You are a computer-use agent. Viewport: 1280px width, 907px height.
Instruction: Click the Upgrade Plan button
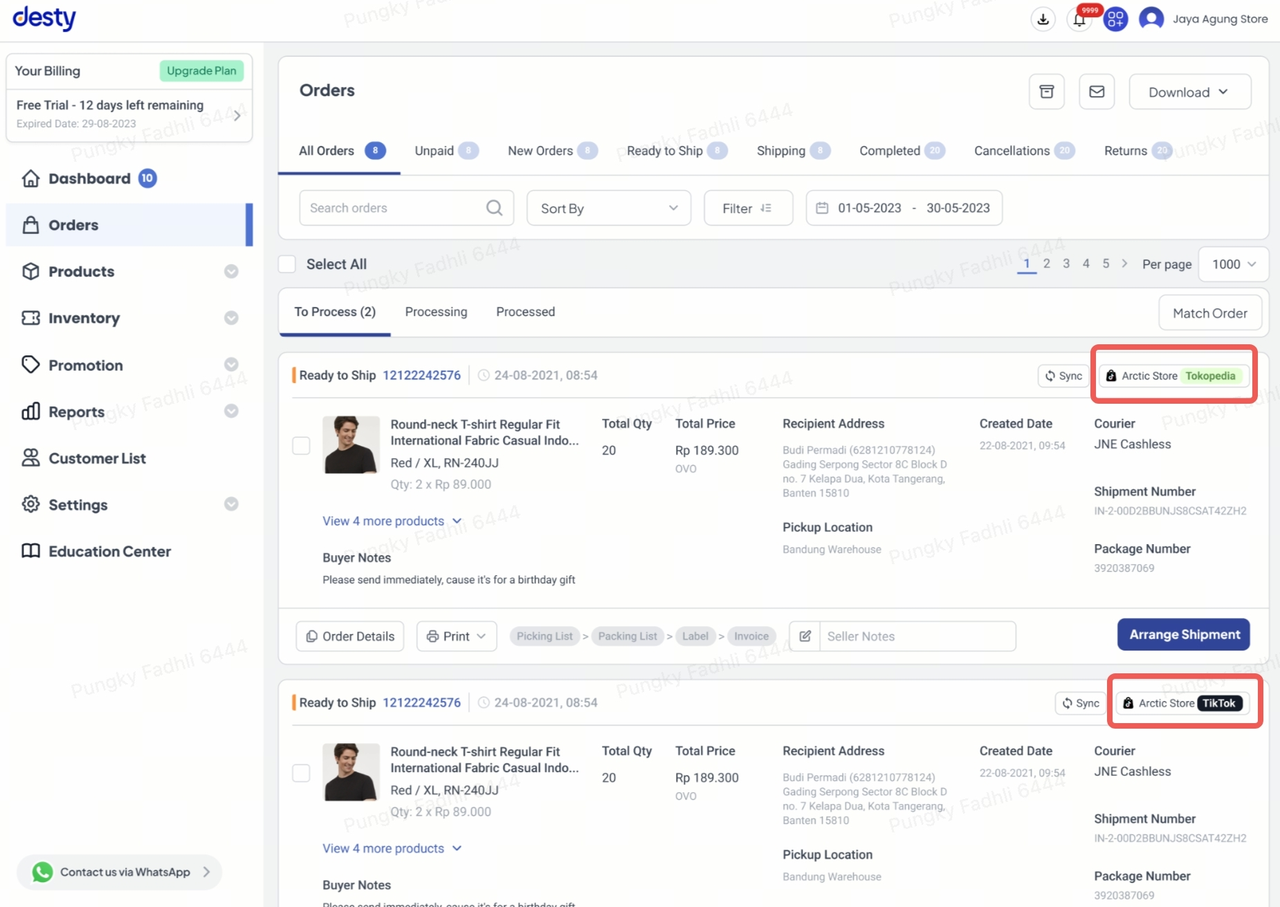coord(201,71)
